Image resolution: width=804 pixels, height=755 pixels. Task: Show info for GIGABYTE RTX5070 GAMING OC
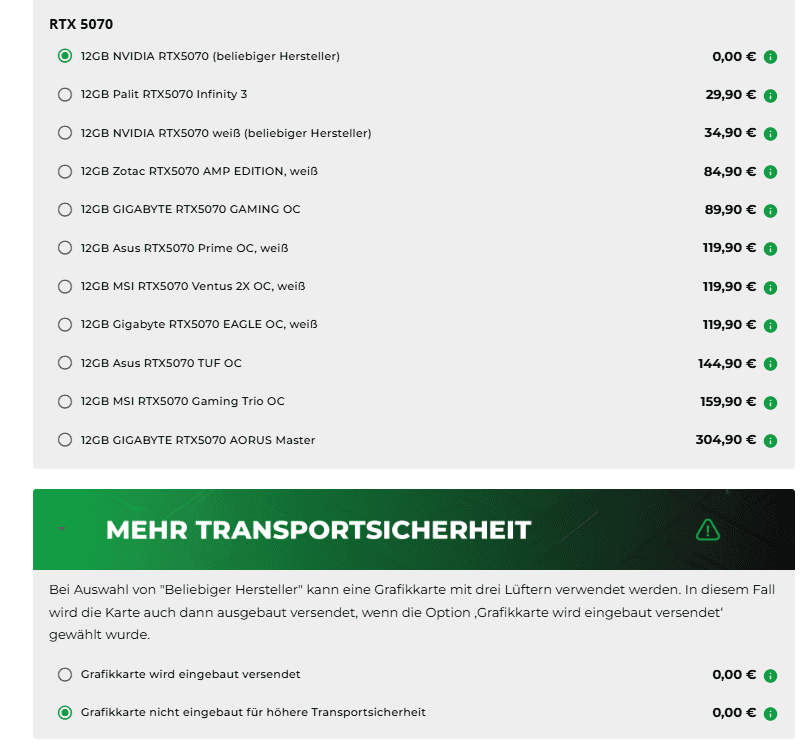coord(770,210)
